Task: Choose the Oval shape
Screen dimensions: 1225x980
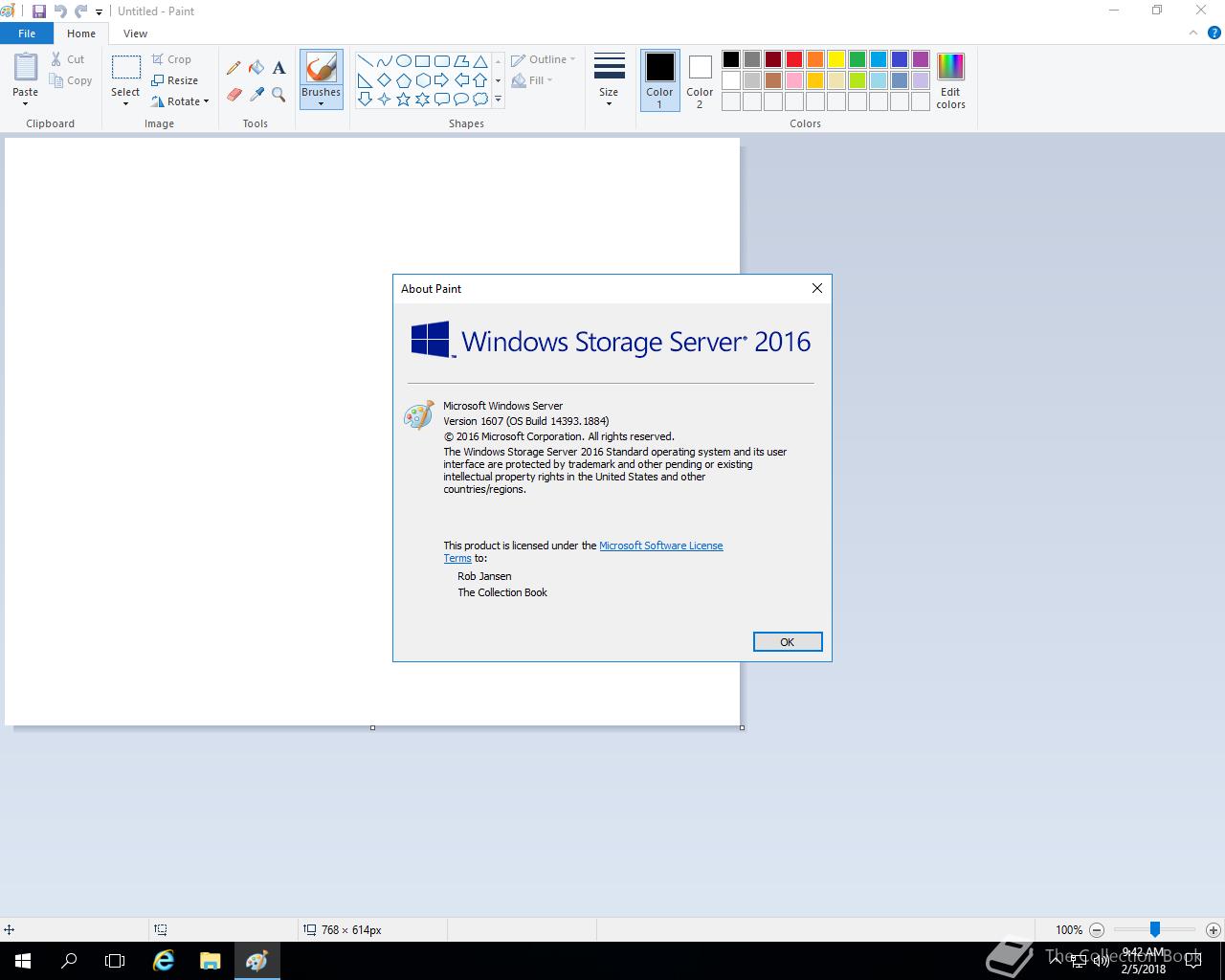Action: pyautogui.click(x=403, y=61)
